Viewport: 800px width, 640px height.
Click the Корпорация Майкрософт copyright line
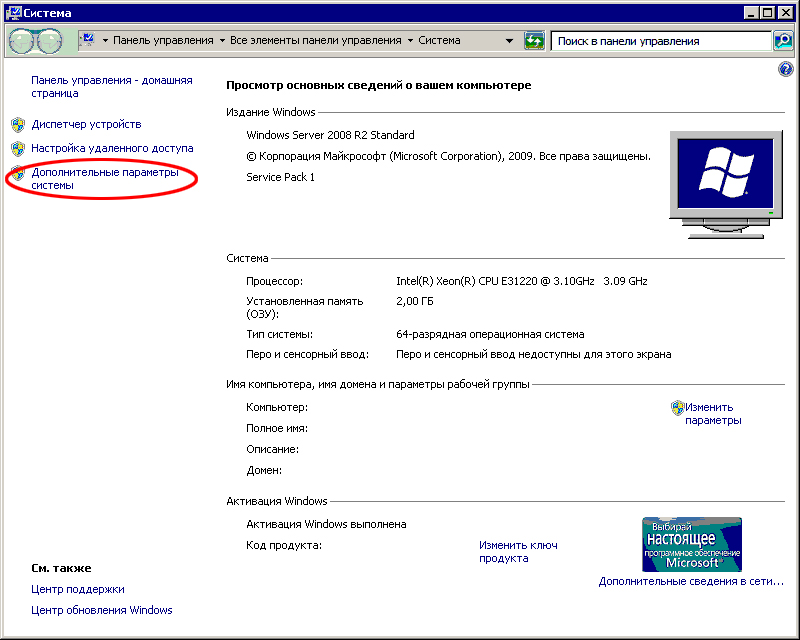[x=448, y=156]
